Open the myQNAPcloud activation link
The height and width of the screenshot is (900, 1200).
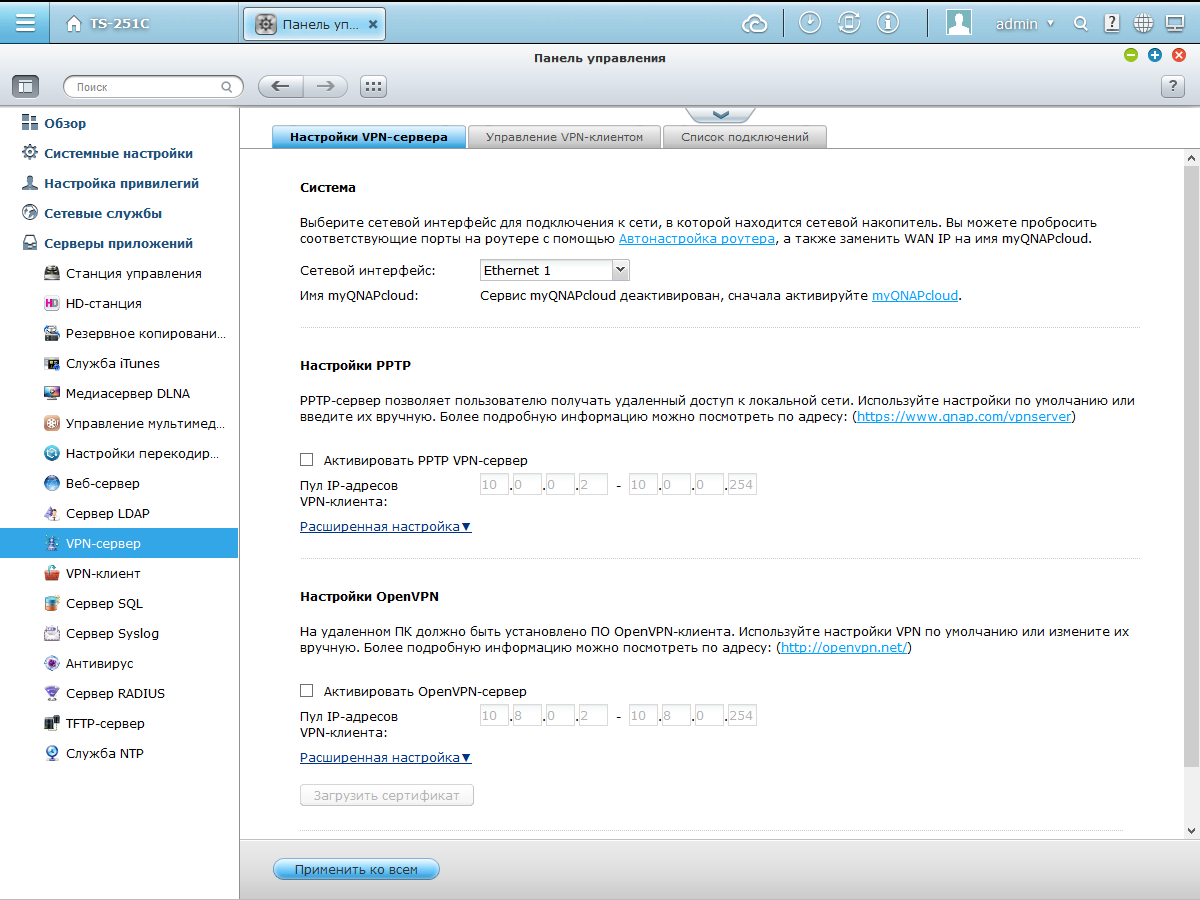click(x=915, y=296)
